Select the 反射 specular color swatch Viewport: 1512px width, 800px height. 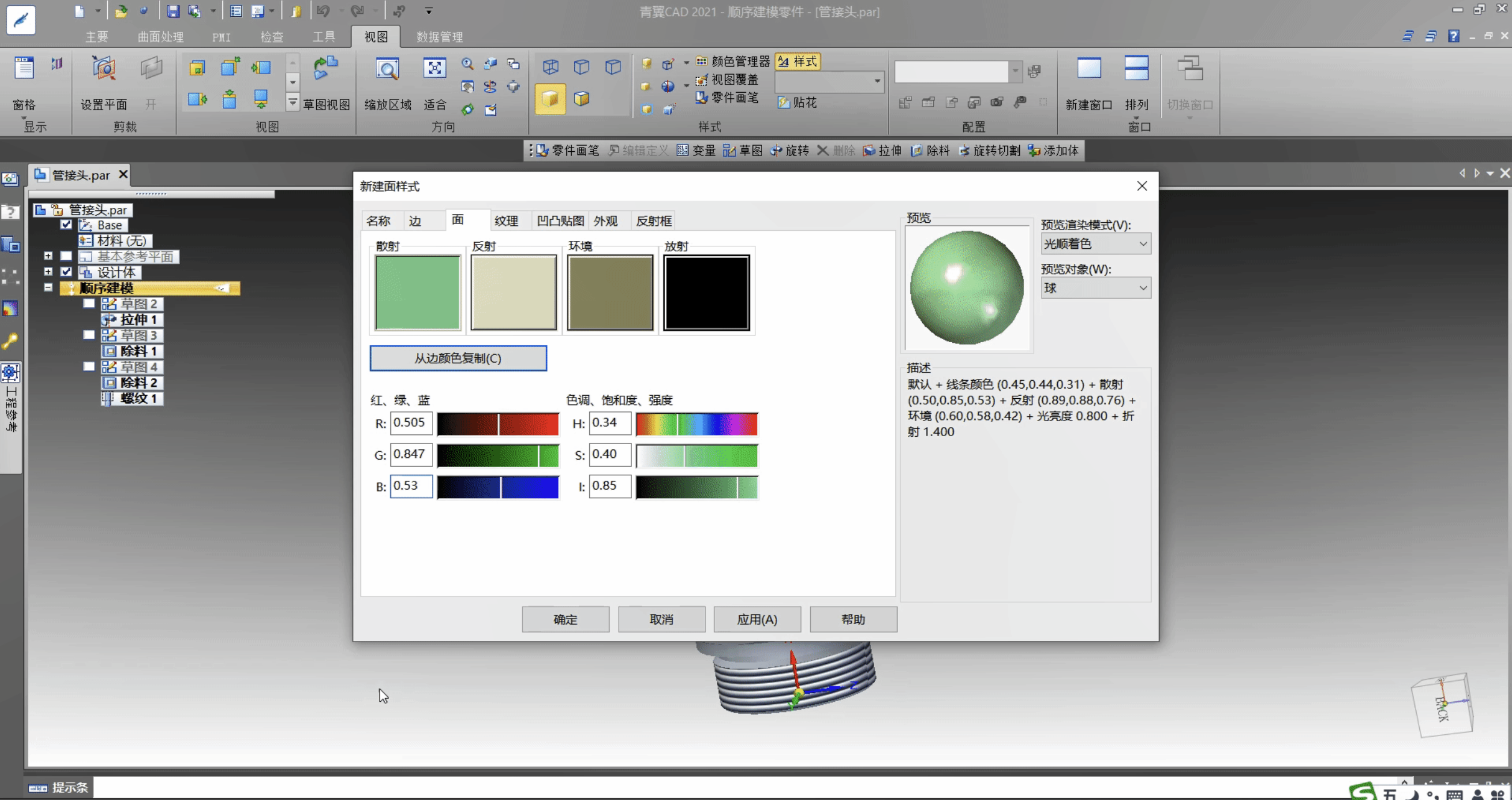[x=514, y=292]
